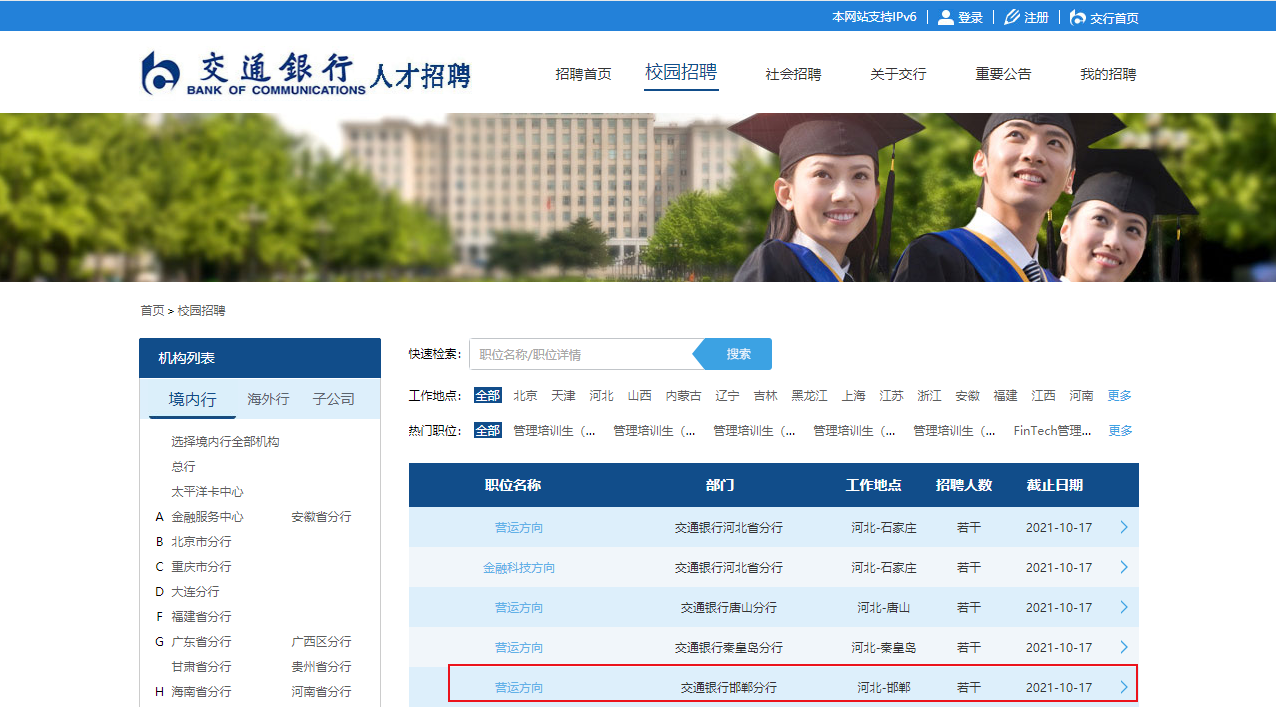Image resolution: width=1276 pixels, height=707 pixels.
Task: Open 我的招聘 navigation item
Action: [1108, 74]
